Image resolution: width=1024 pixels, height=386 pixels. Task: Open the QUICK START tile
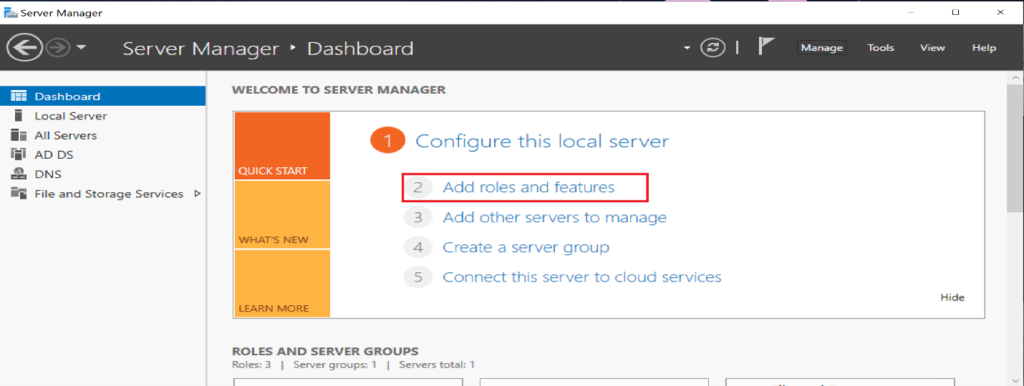click(281, 145)
